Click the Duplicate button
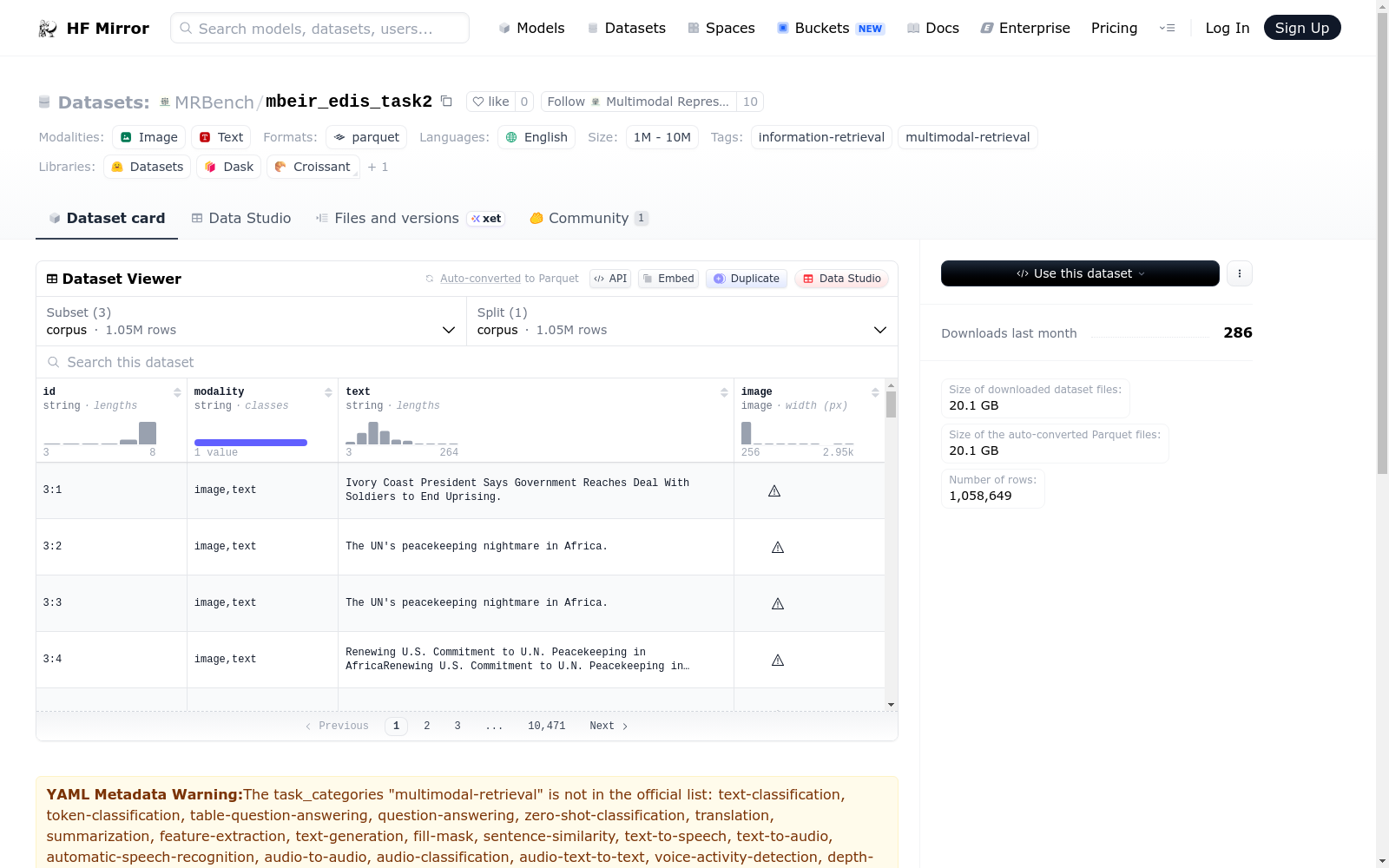 pyautogui.click(x=747, y=279)
